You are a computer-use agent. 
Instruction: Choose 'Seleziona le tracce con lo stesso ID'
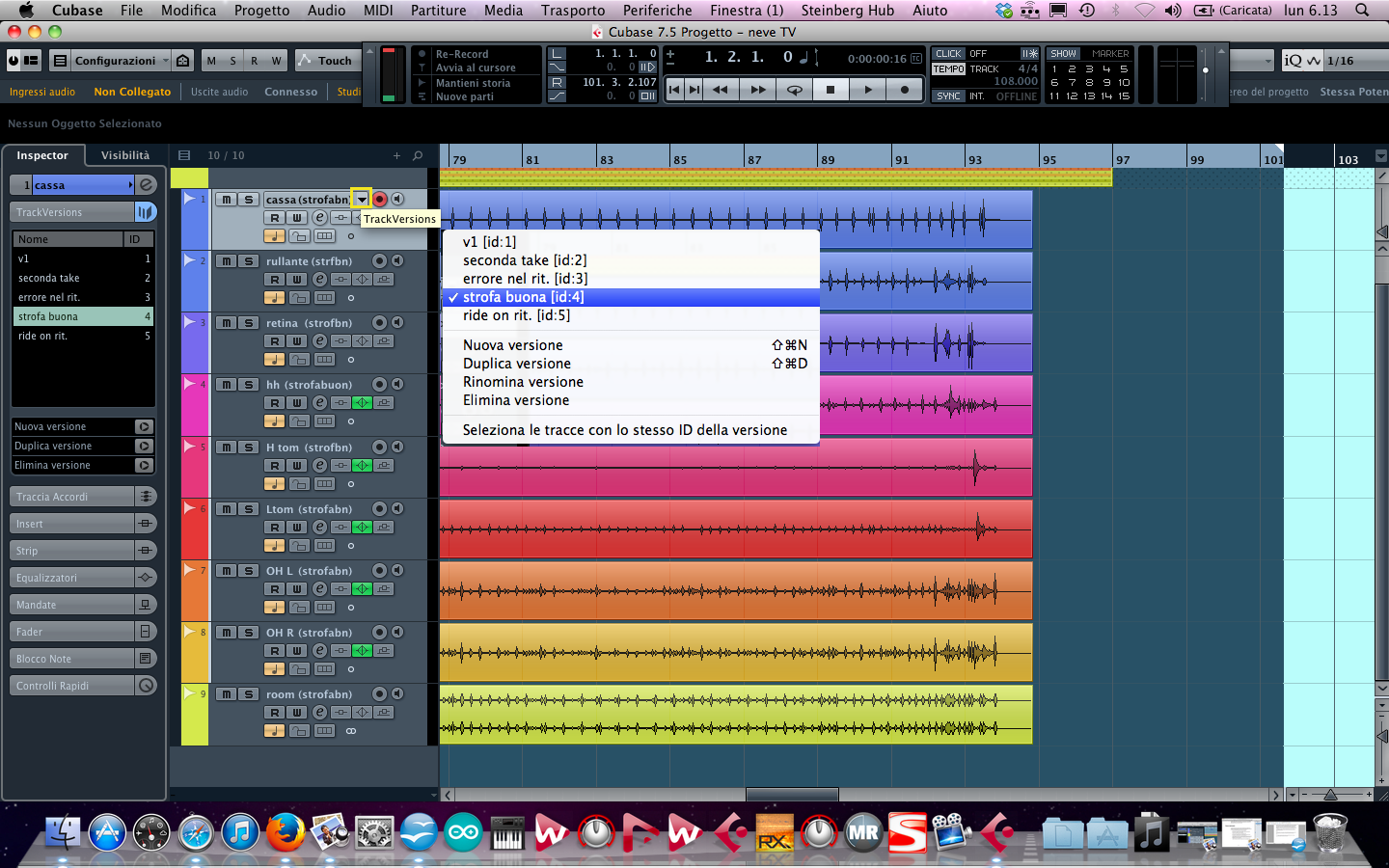click(631, 430)
